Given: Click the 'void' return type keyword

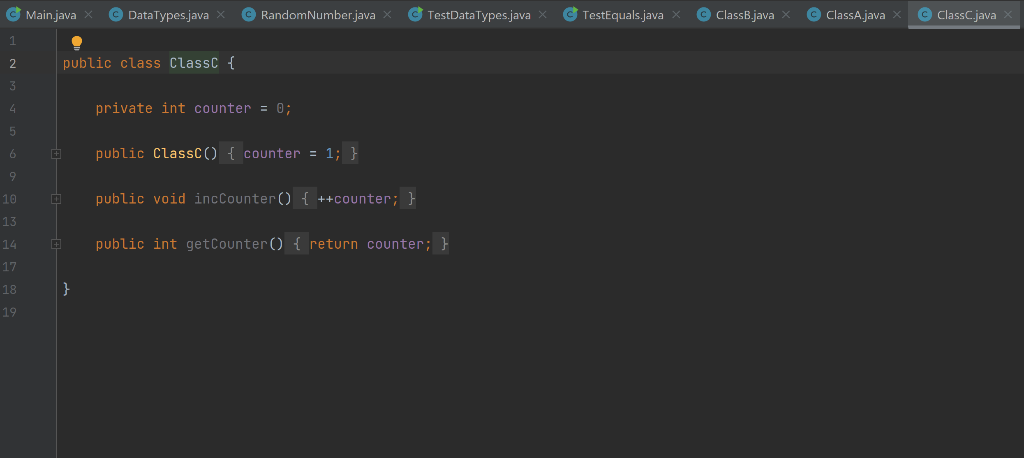Looking at the screenshot, I should (169, 199).
